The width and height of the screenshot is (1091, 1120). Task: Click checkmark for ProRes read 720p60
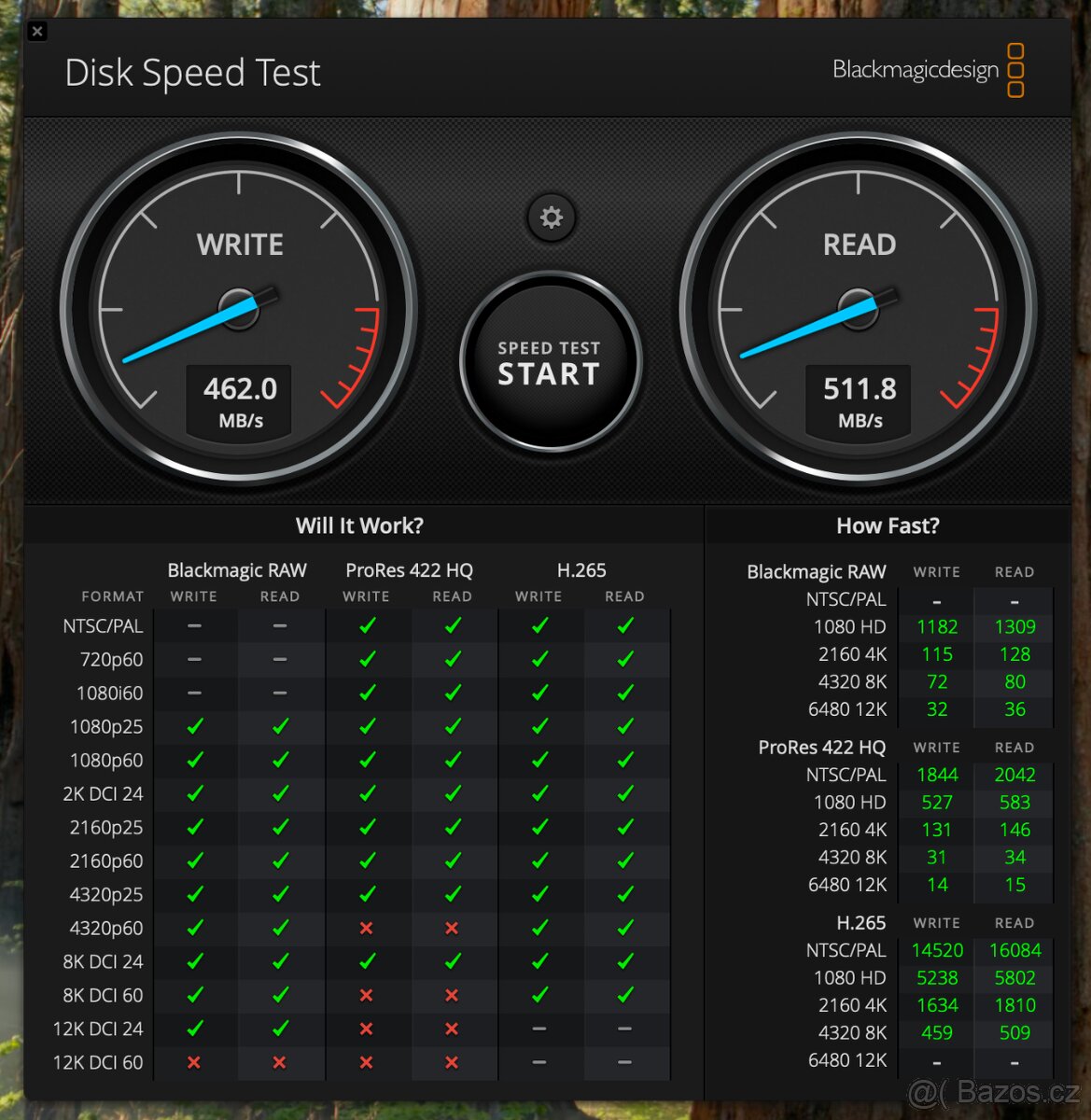[453, 659]
